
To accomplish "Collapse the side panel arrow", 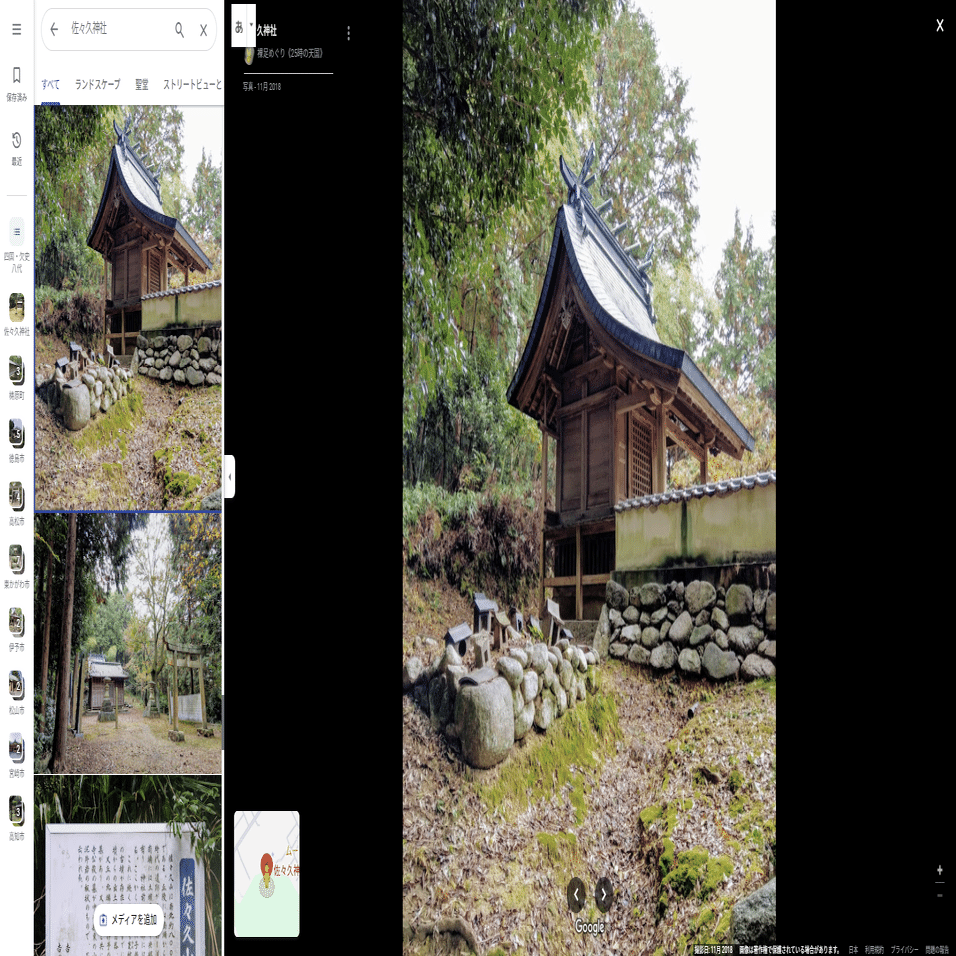I will (229, 476).
